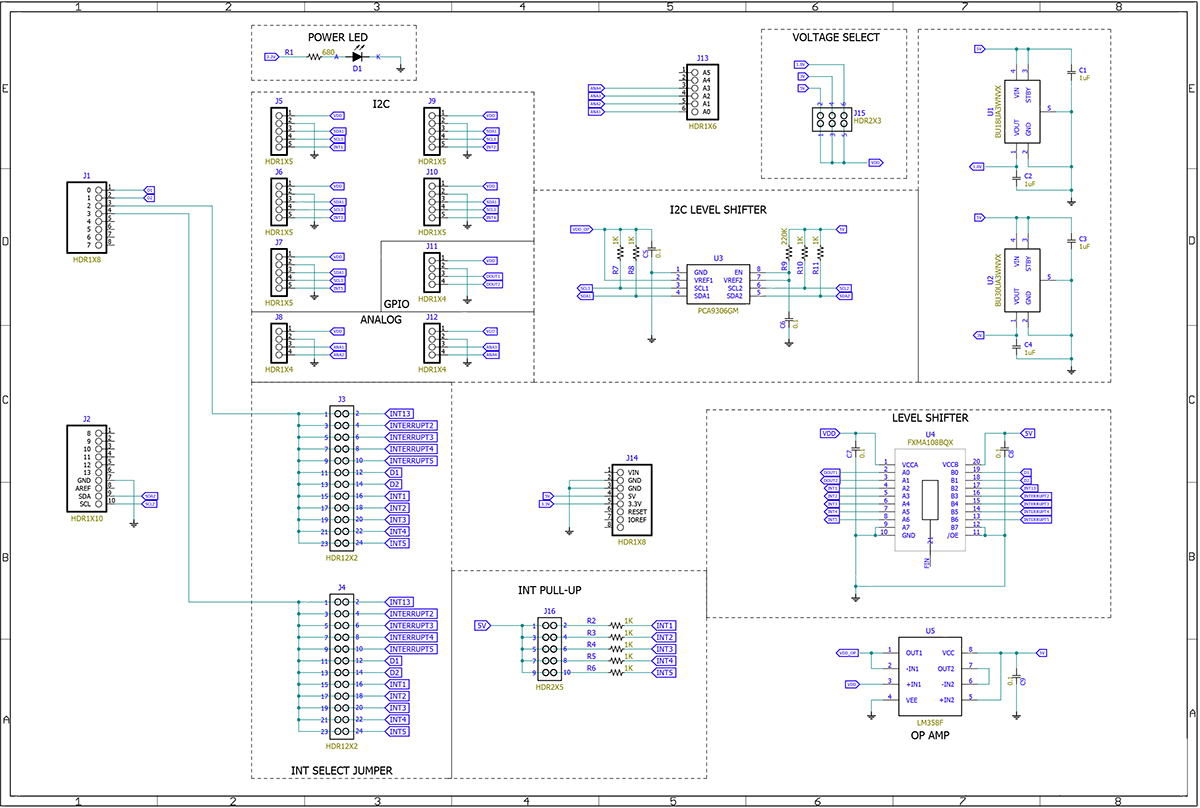
Task: Click the J2 HDR1X10 header
Action: click(x=87, y=469)
